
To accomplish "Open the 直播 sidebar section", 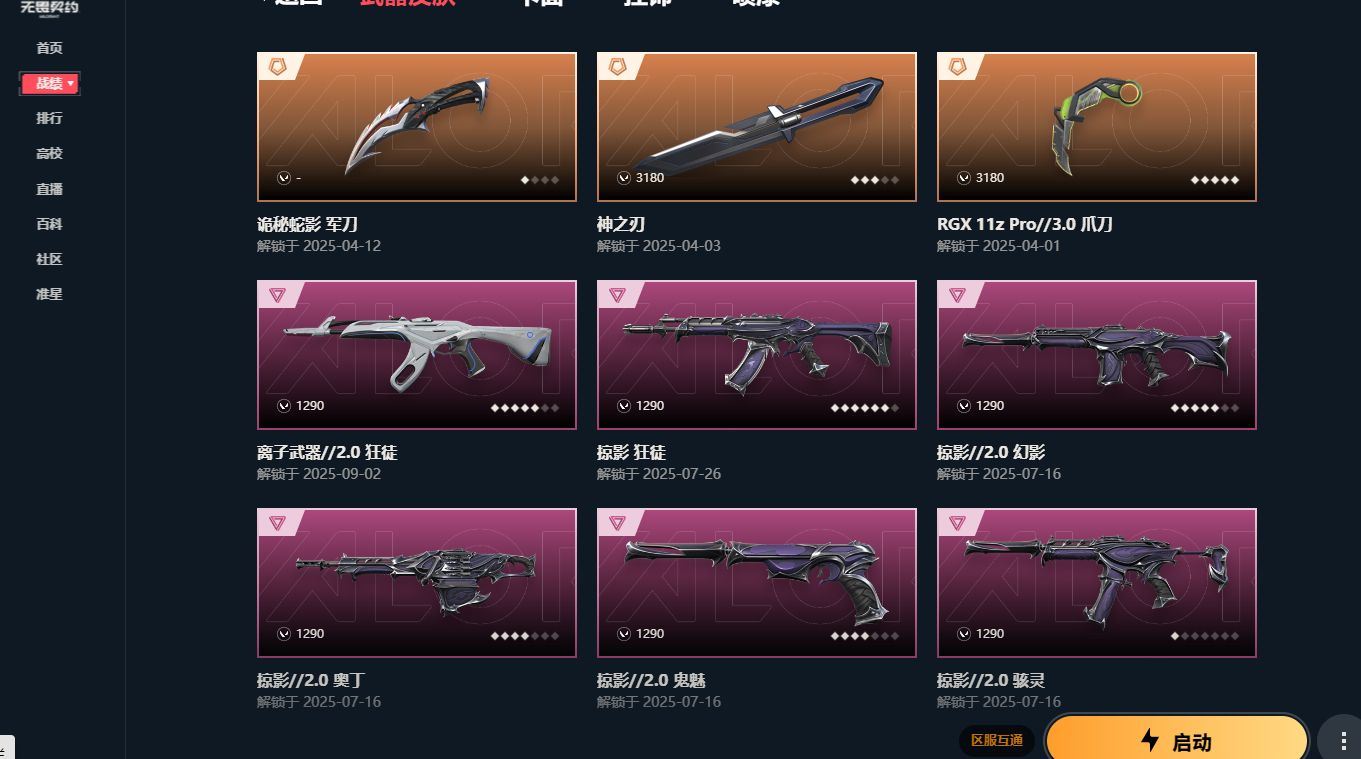I will [49, 189].
